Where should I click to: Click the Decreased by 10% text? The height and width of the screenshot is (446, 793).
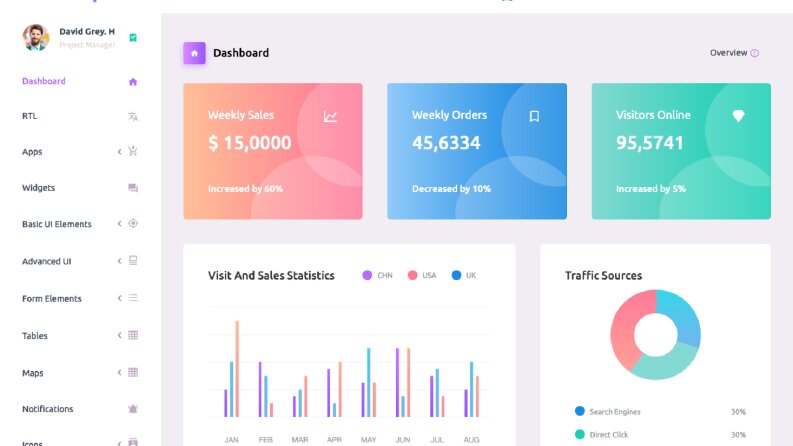[451, 189]
